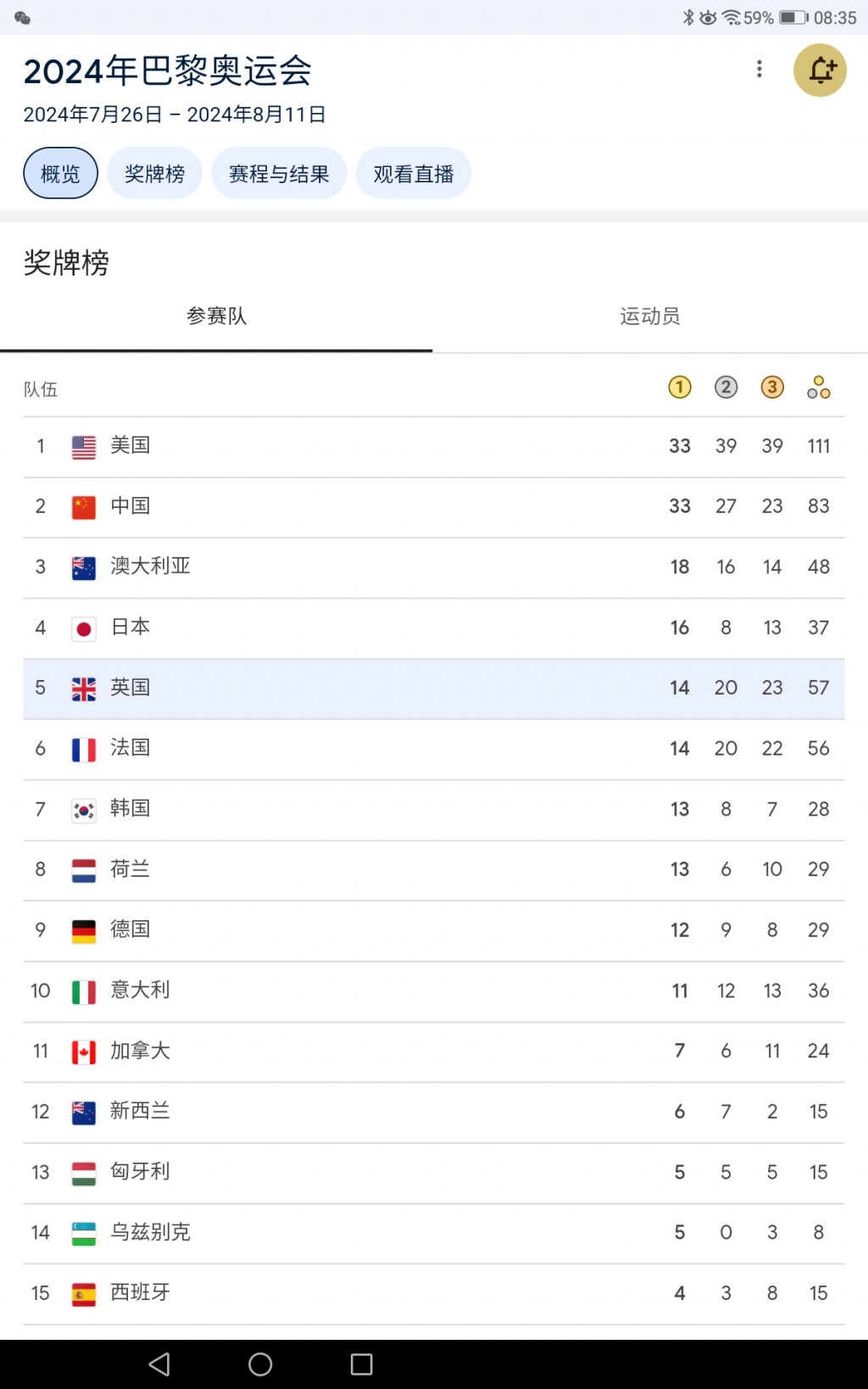
Task: Tap the Android back navigation button
Action: 159,1364
